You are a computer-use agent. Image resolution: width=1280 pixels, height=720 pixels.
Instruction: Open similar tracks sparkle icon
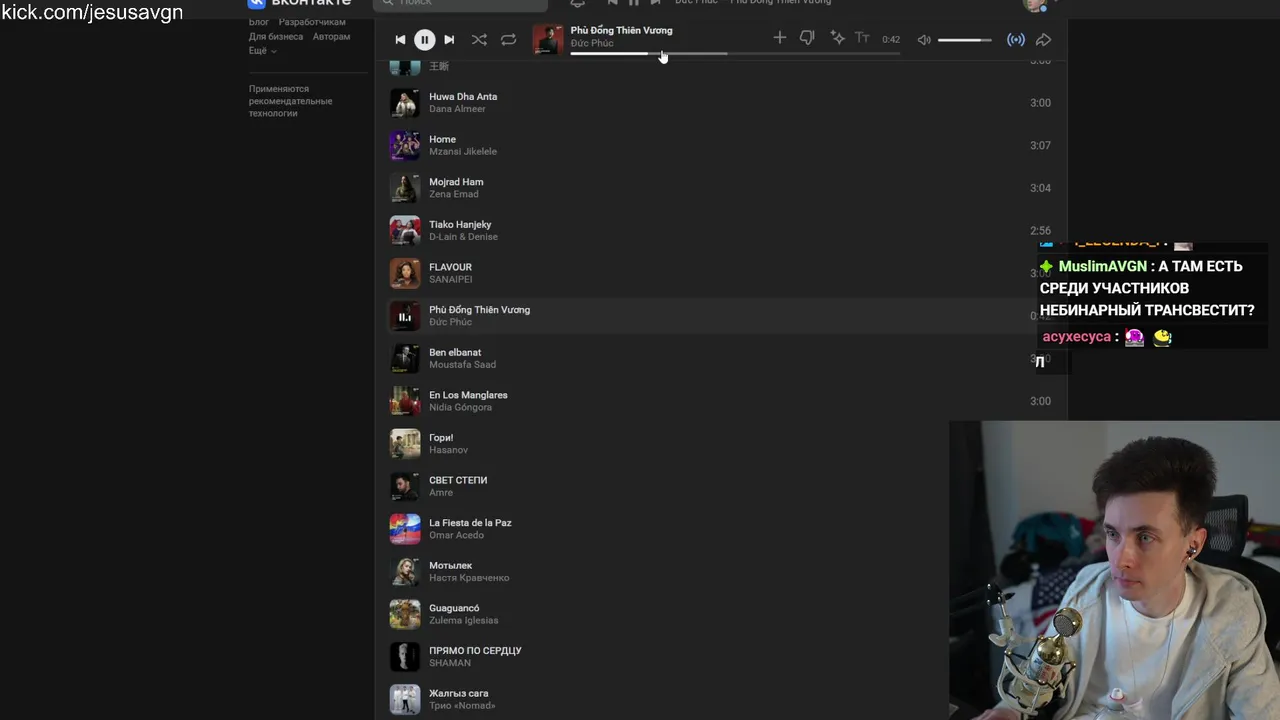pos(837,38)
